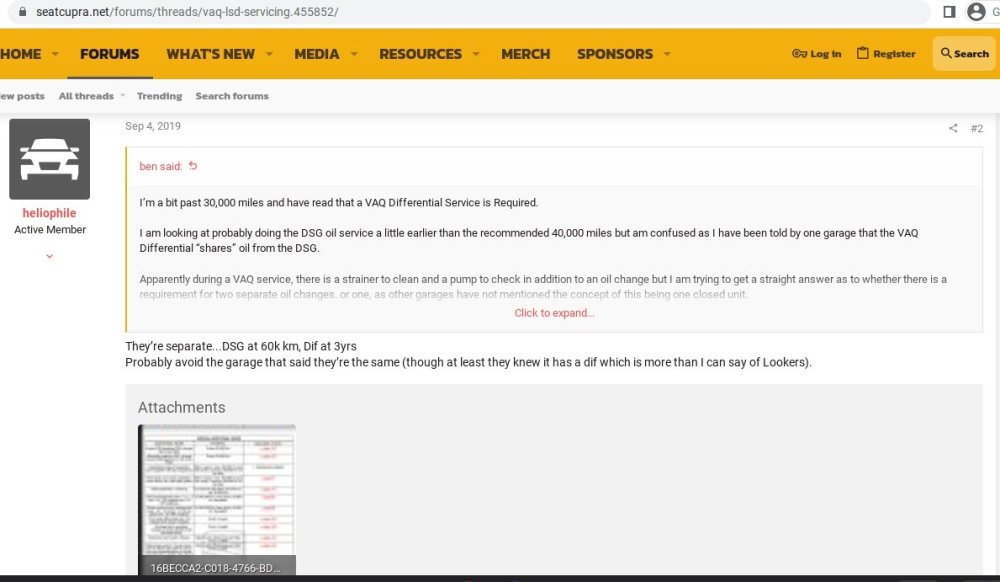Open MEDIA menu item
The width and height of the screenshot is (1000, 582).
pyautogui.click(x=317, y=54)
